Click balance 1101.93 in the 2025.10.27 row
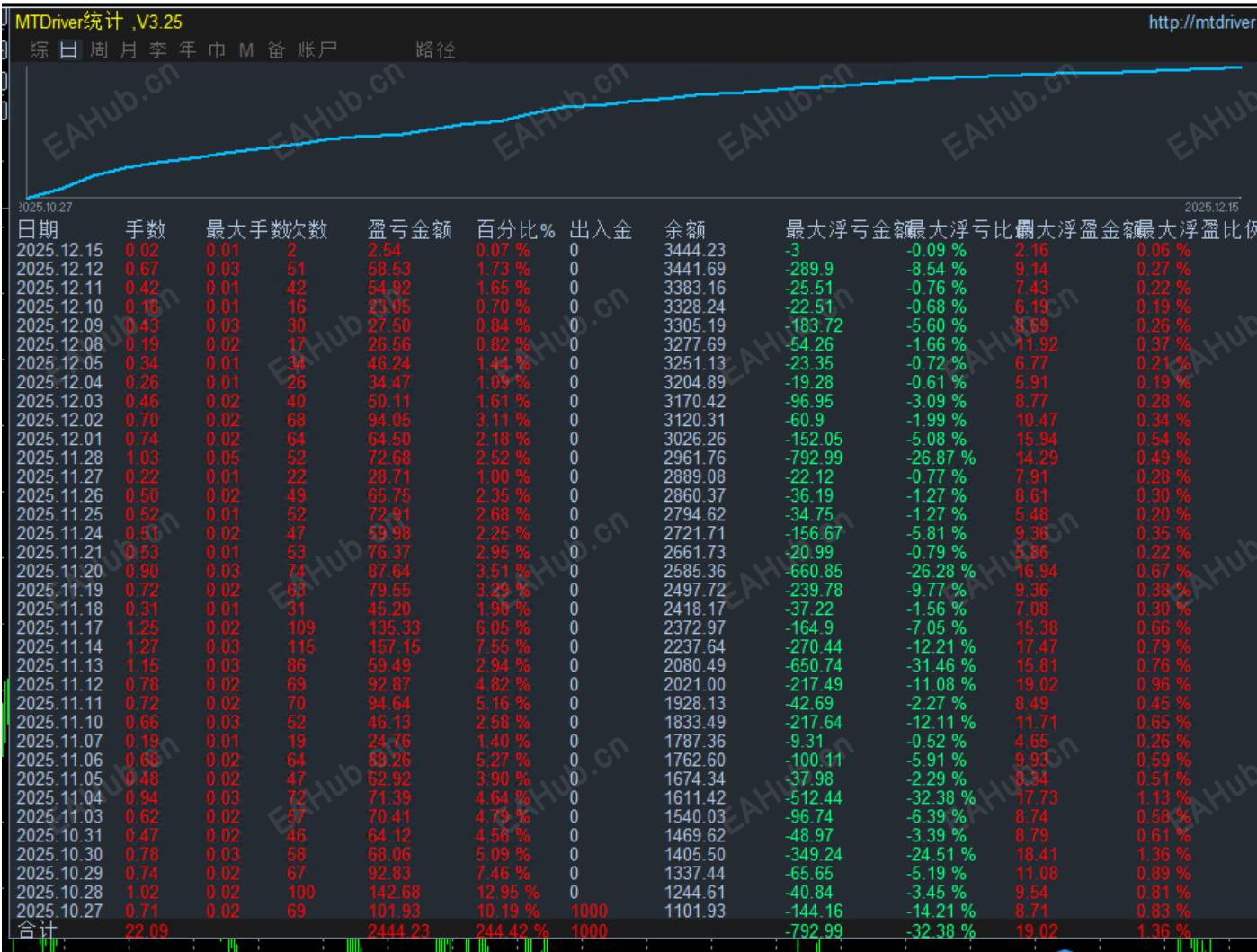The height and width of the screenshot is (952, 1257). (694, 911)
